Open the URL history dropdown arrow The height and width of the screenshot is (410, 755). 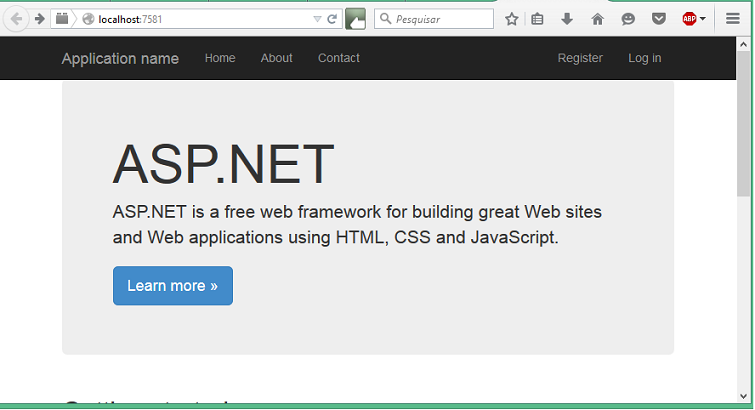[317, 19]
